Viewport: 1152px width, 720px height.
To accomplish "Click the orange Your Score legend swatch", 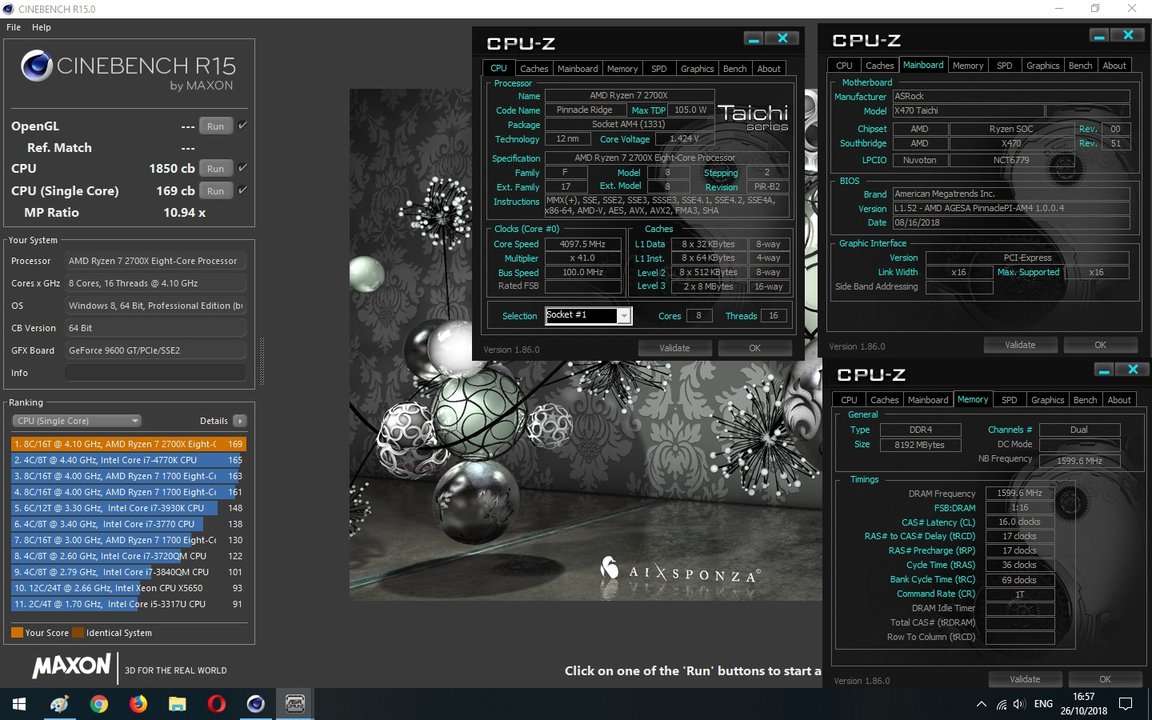I will tap(17, 633).
